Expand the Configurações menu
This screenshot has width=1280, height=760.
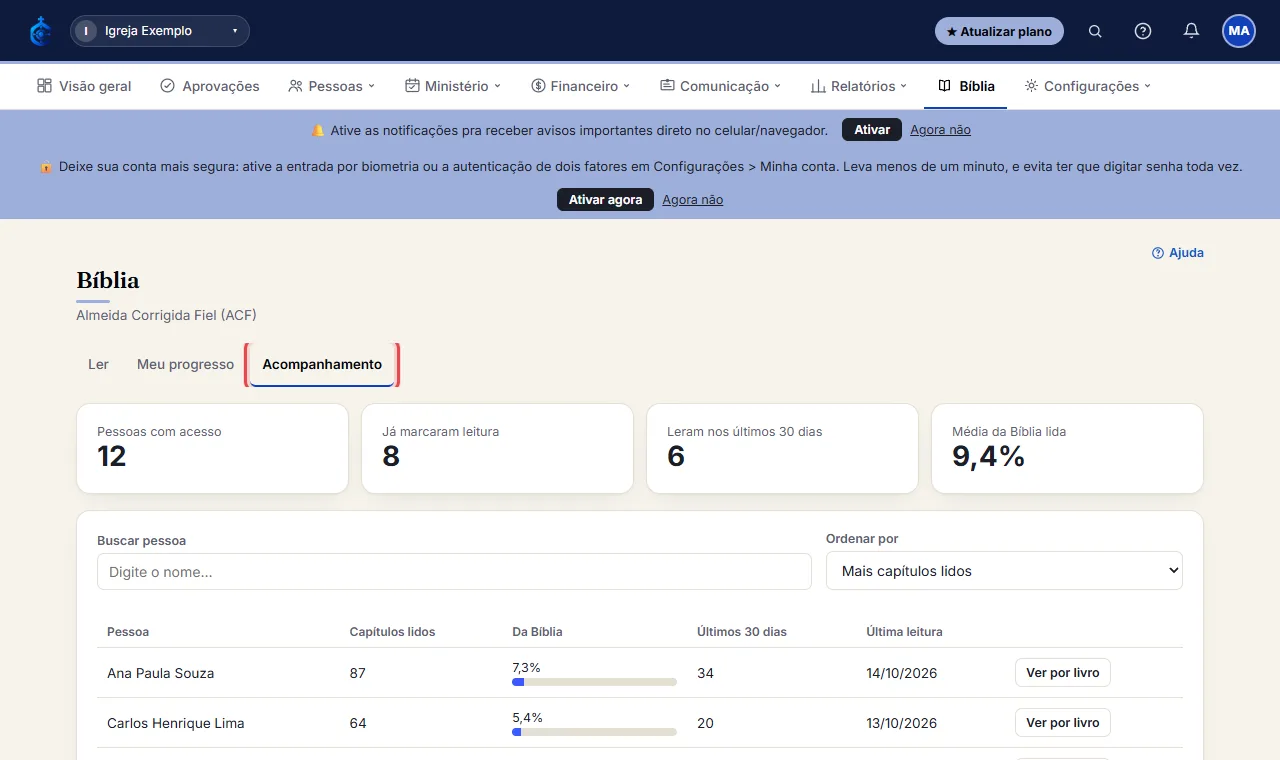point(1088,86)
